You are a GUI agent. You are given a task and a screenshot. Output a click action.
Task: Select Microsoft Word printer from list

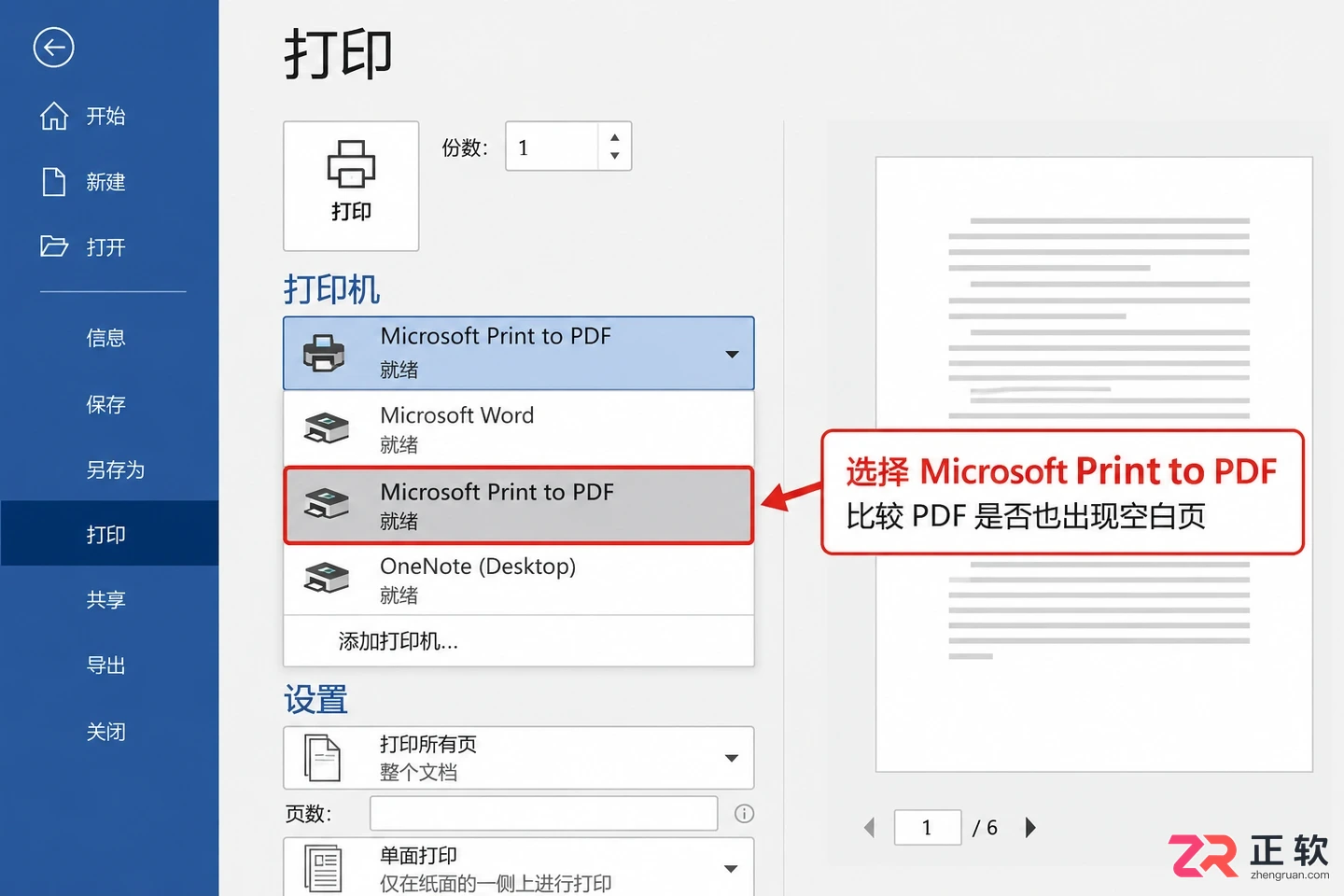pyautogui.click(x=518, y=428)
